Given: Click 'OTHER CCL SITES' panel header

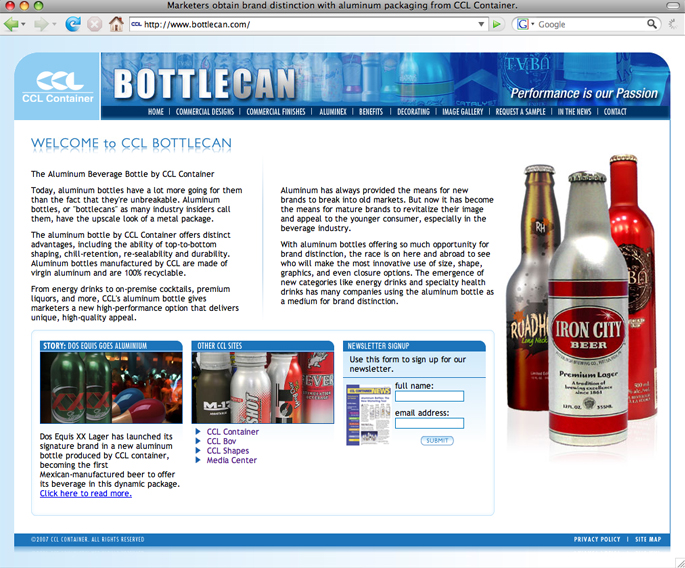Looking at the screenshot, I should click(219, 346).
